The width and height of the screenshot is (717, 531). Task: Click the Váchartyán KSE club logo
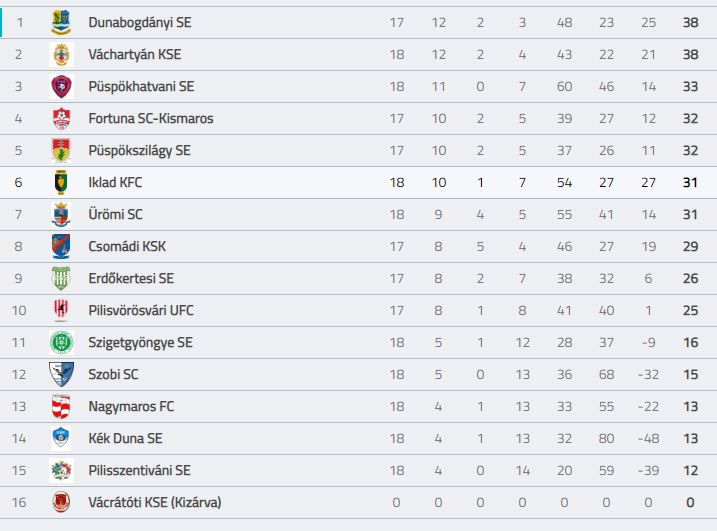[61, 54]
